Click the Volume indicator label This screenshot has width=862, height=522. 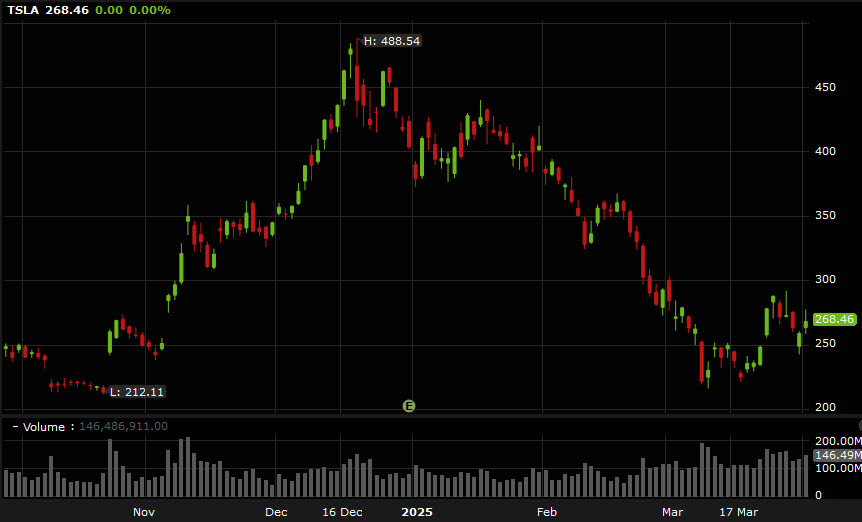(43, 426)
